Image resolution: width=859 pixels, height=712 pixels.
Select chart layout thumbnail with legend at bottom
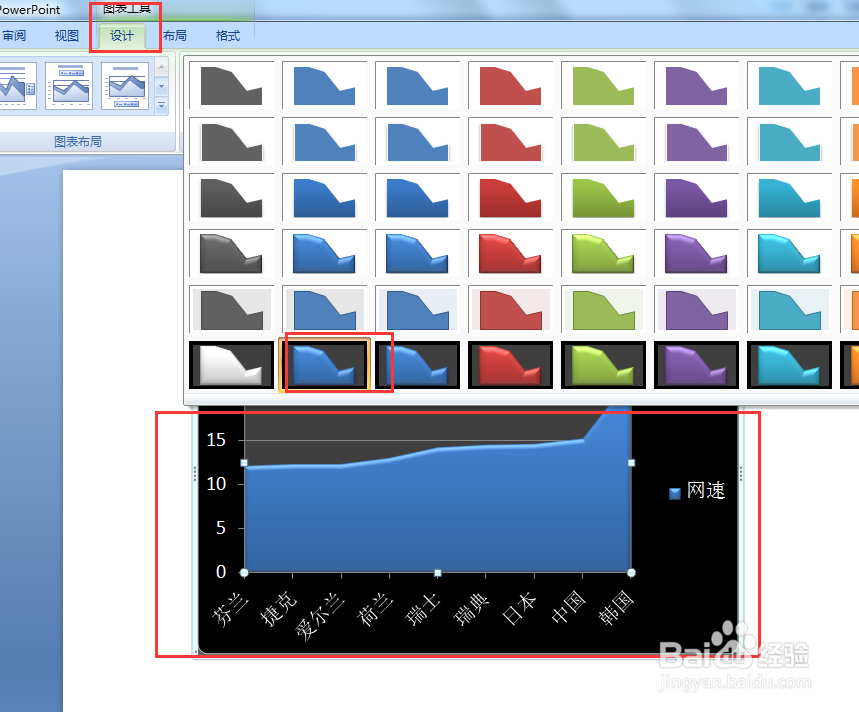[x=125, y=86]
